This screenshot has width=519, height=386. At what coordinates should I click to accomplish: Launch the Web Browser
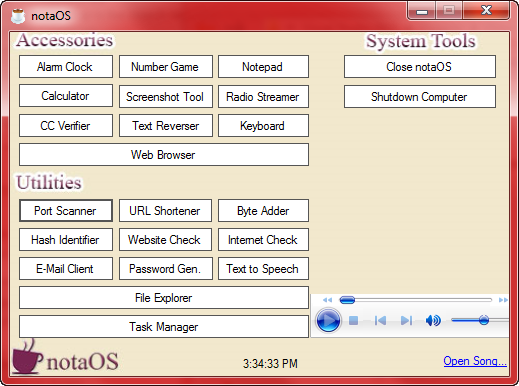(x=164, y=155)
